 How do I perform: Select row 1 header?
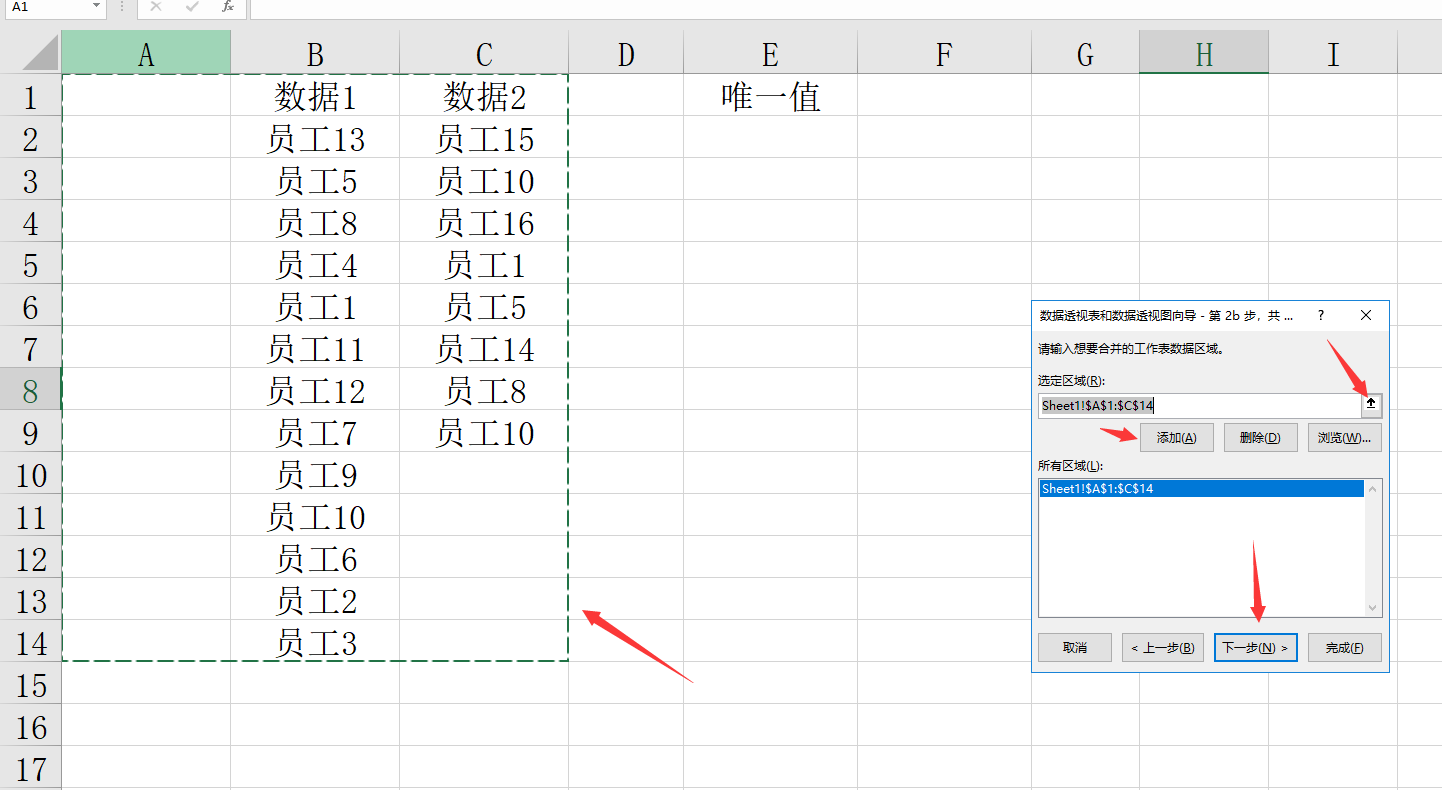(x=30, y=97)
